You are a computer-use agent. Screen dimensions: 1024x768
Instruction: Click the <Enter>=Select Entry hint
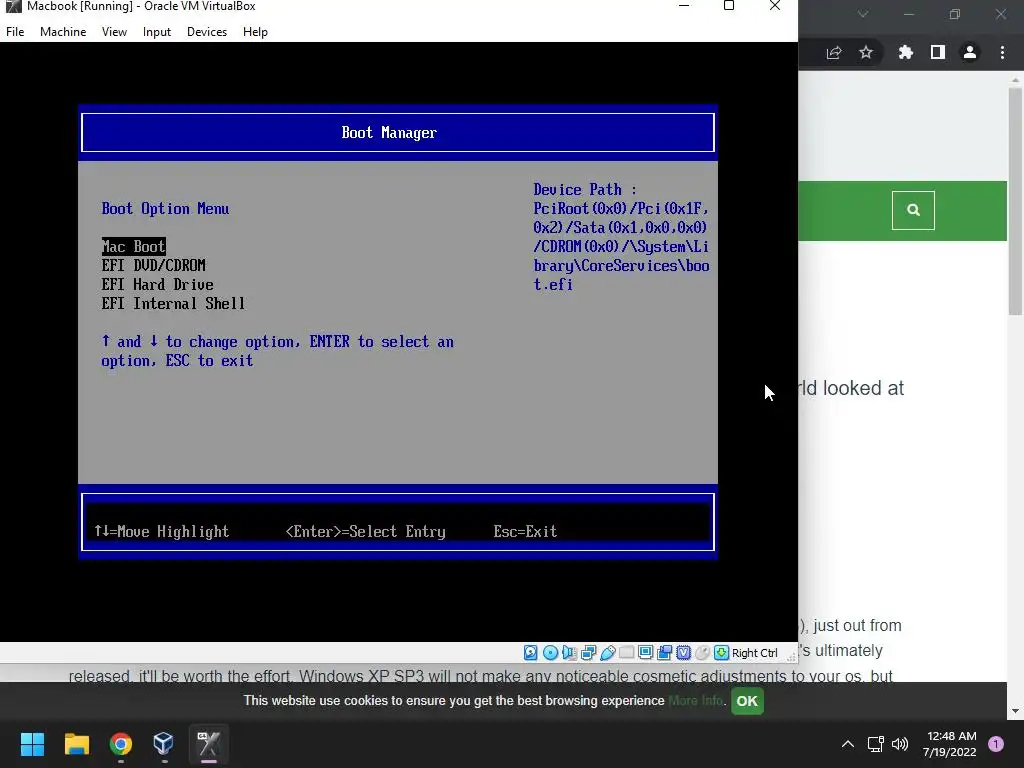(366, 532)
